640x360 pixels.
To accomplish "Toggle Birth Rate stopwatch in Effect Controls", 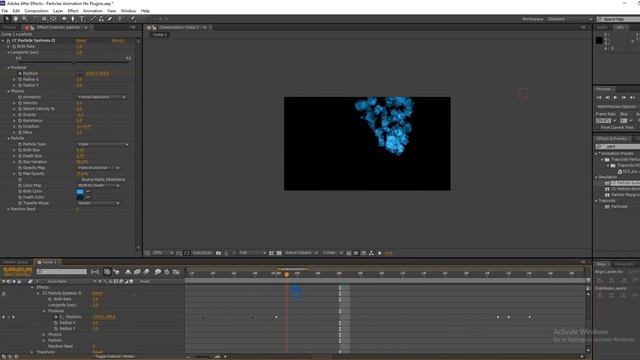I will 14,47.
